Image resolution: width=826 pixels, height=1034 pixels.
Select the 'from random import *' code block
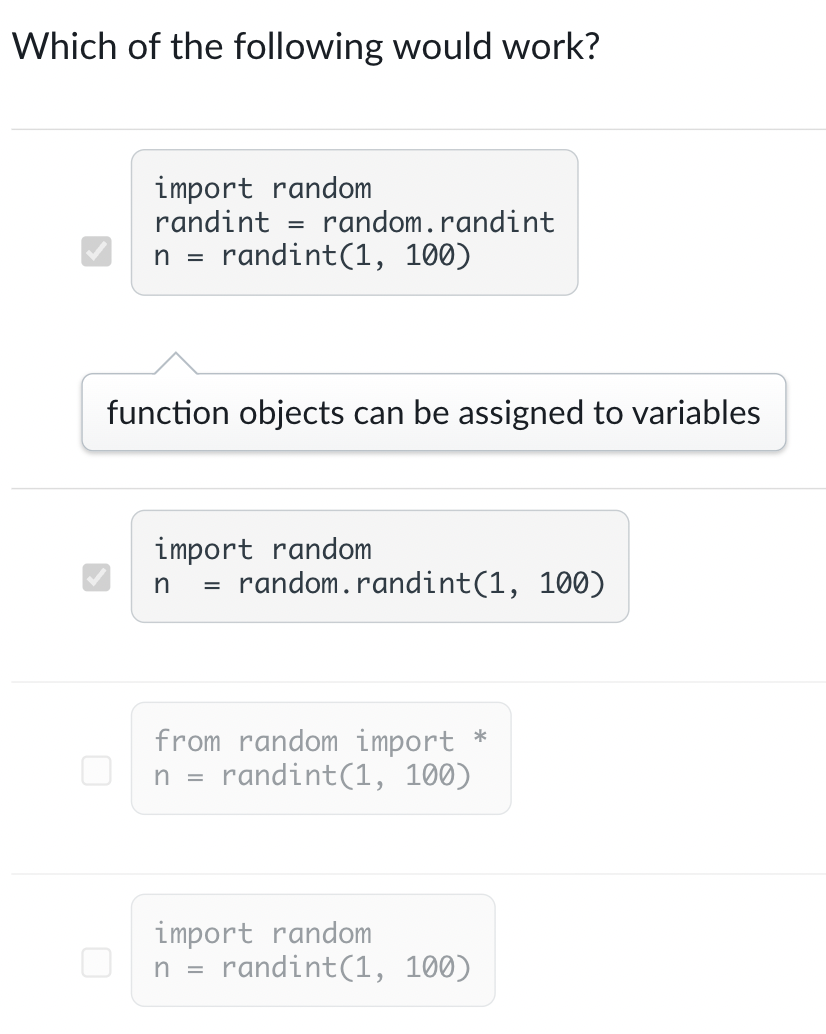point(320,757)
